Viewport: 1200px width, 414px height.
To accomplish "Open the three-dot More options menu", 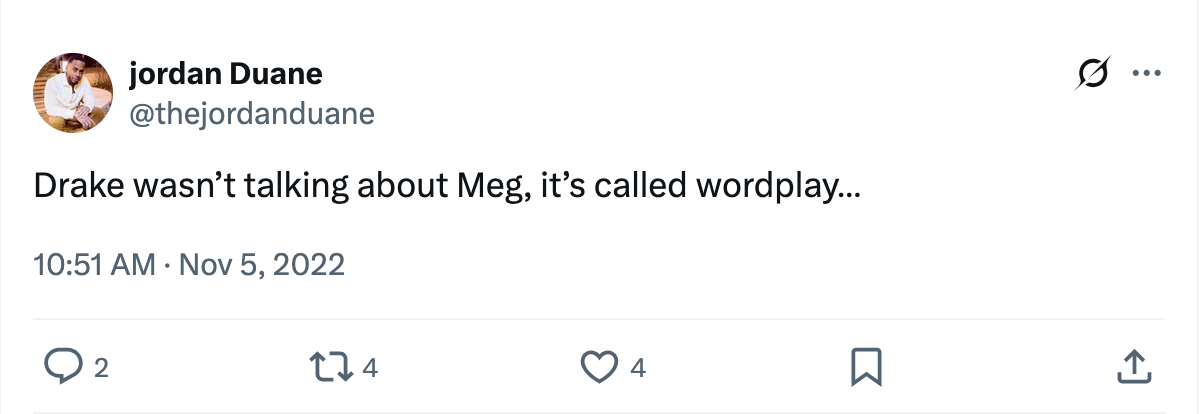I will pyautogui.click(x=1145, y=73).
